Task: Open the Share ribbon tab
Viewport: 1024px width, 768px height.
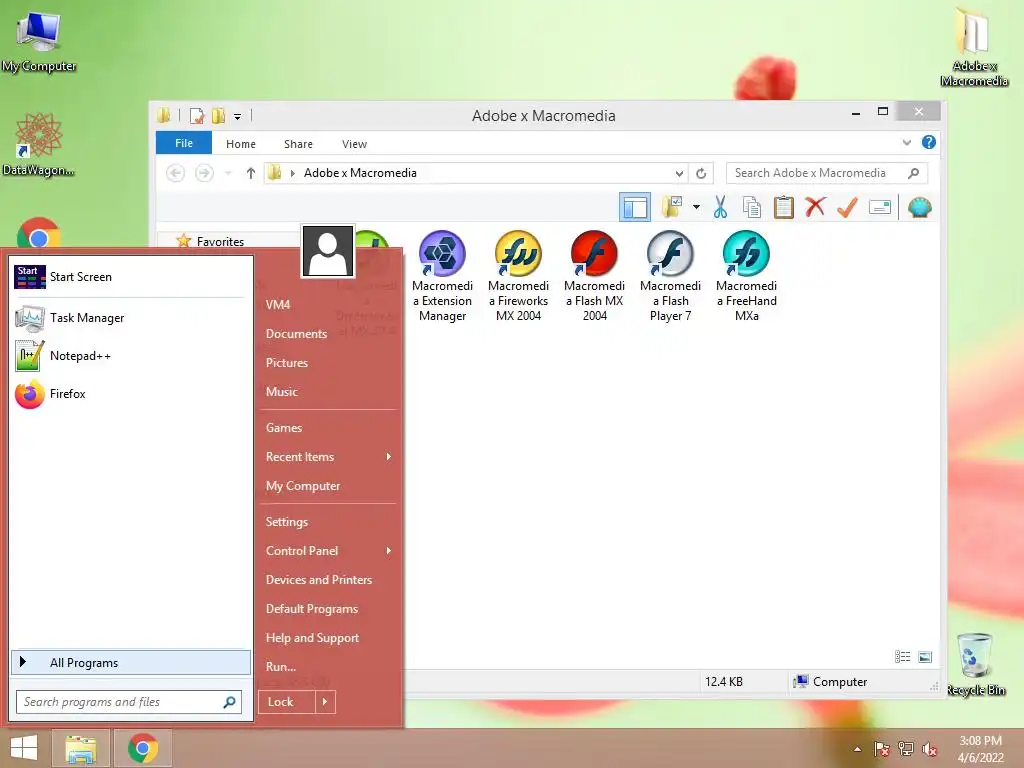Action: (298, 144)
